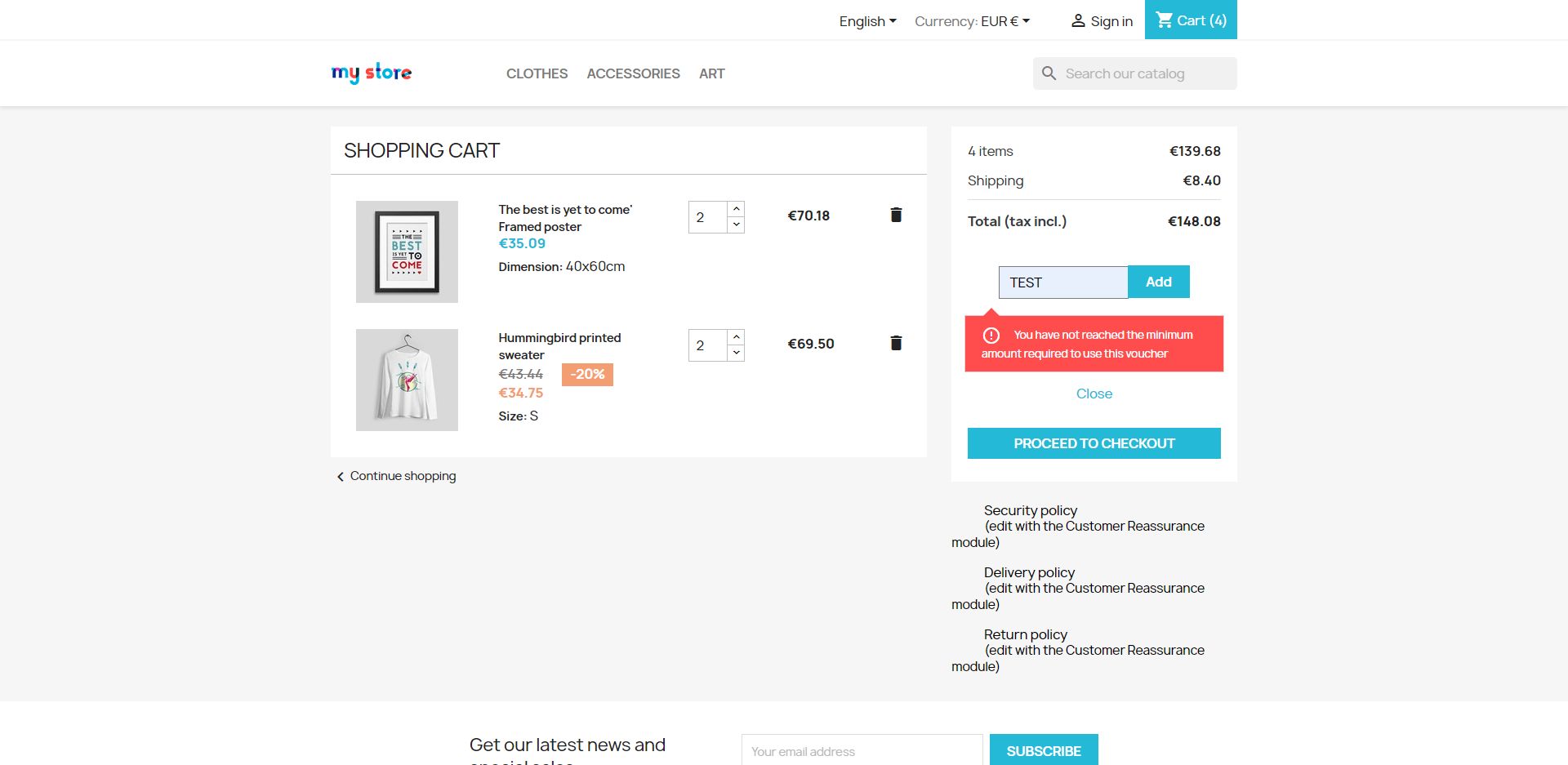Image resolution: width=1568 pixels, height=765 pixels.
Task: Delete the framed poster from cart
Action: point(896,215)
